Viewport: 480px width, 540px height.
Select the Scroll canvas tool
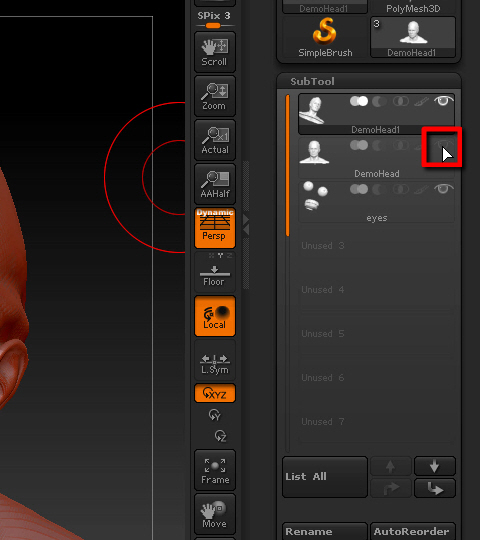coord(215,52)
